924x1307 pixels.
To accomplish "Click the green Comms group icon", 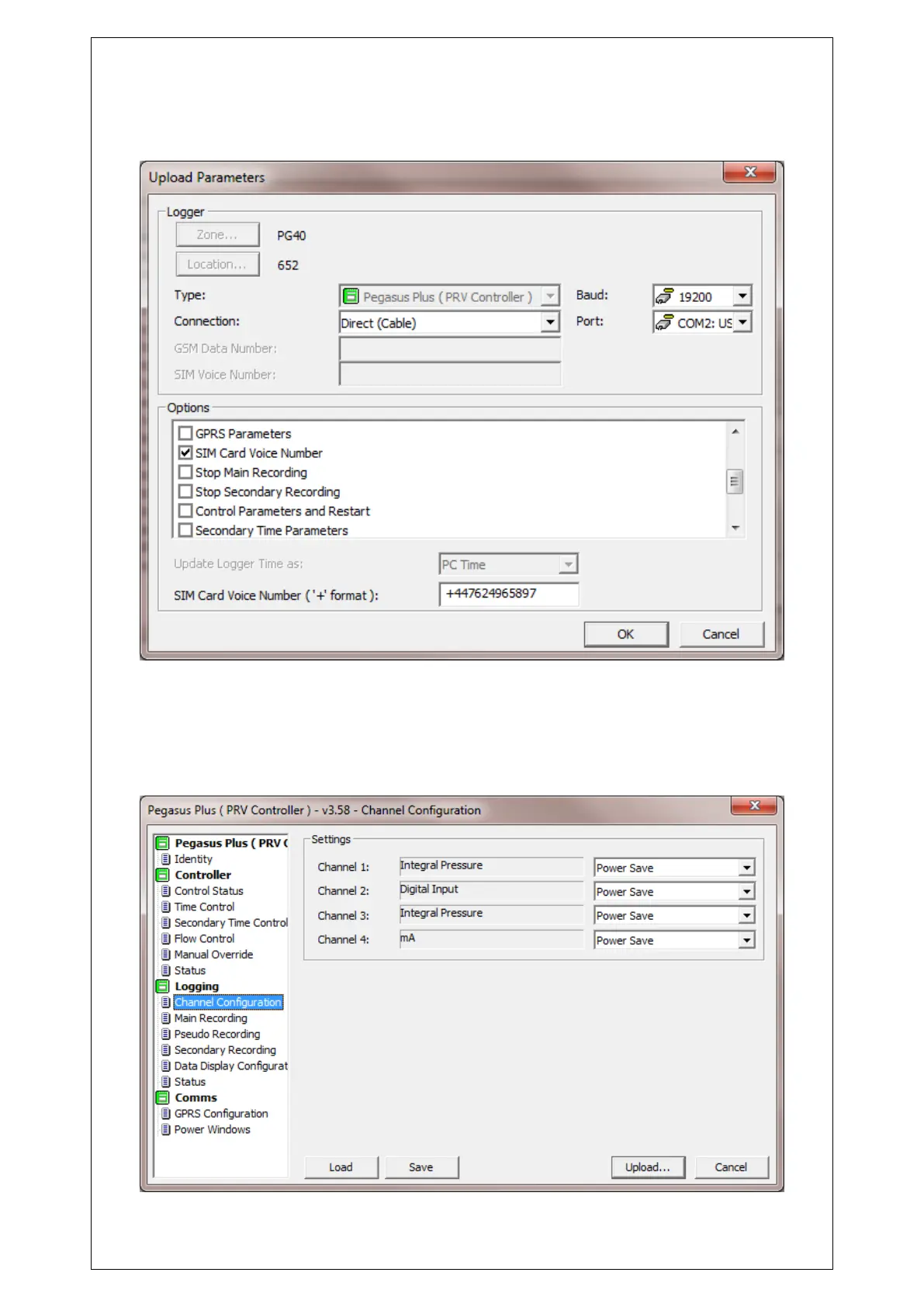I will [162, 1097].
